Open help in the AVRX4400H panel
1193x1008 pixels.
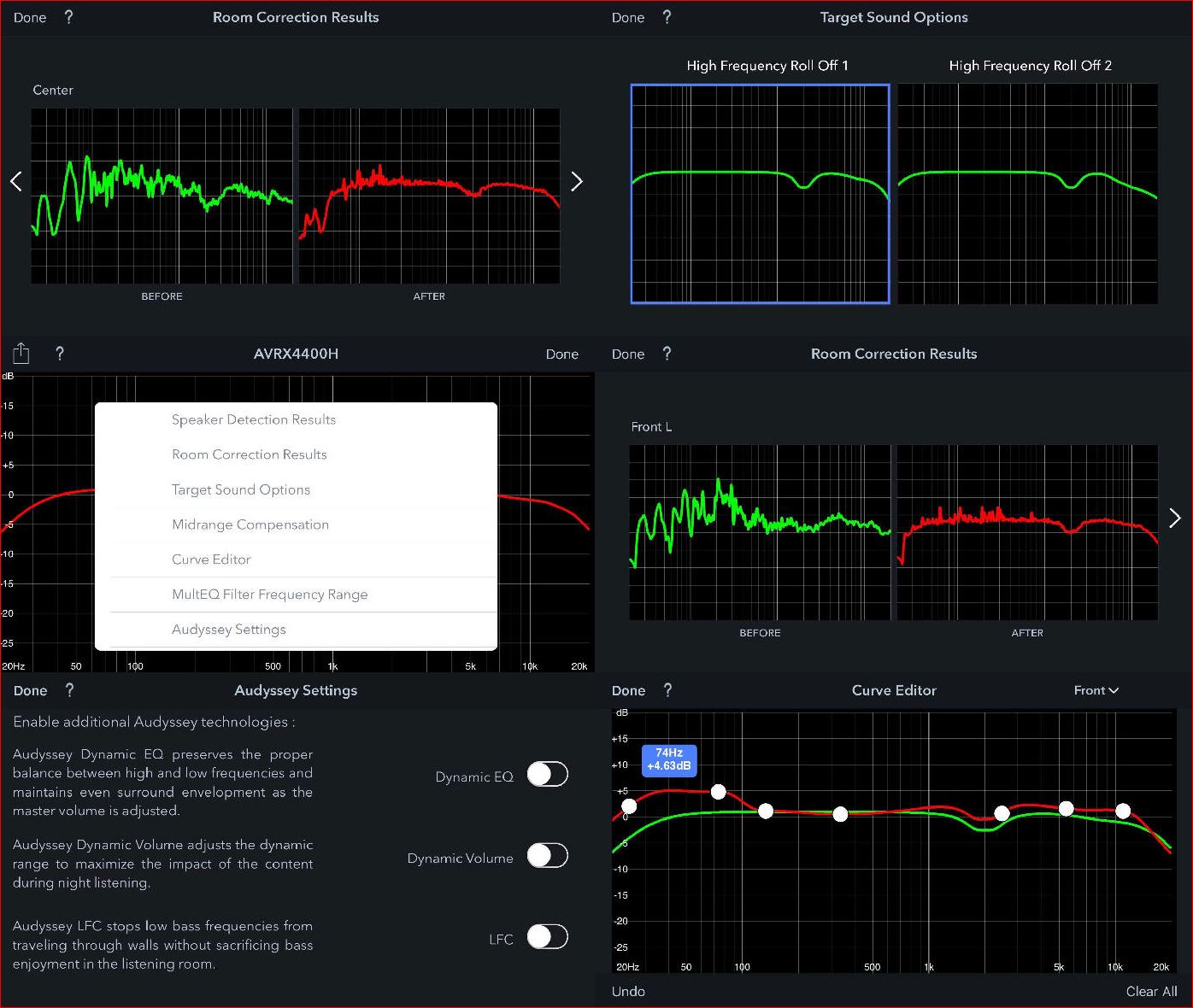pos(60,354)
